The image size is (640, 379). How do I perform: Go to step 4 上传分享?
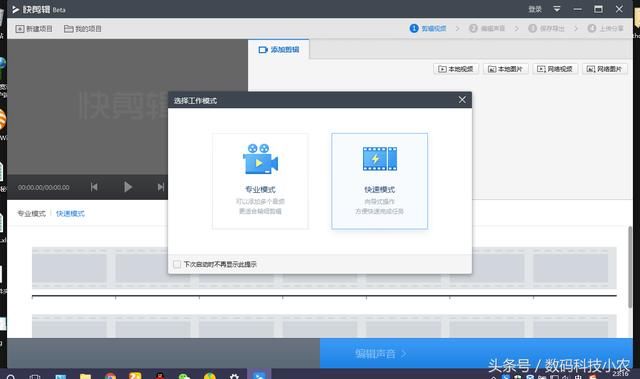(x=605, y=29)
